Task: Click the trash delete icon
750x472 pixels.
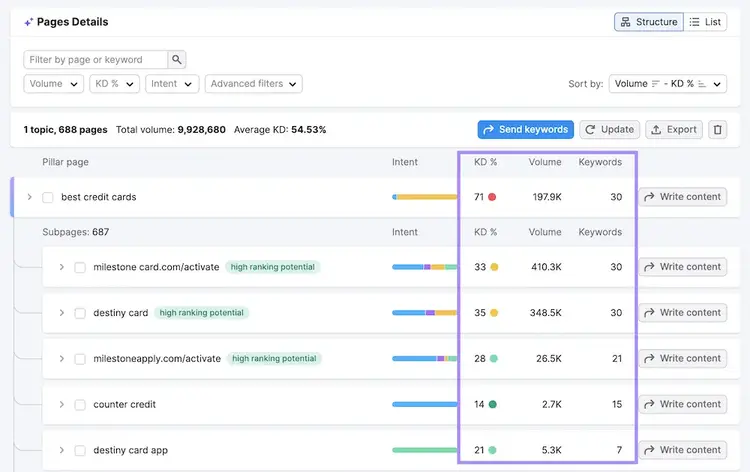Action: coord(717,130)
